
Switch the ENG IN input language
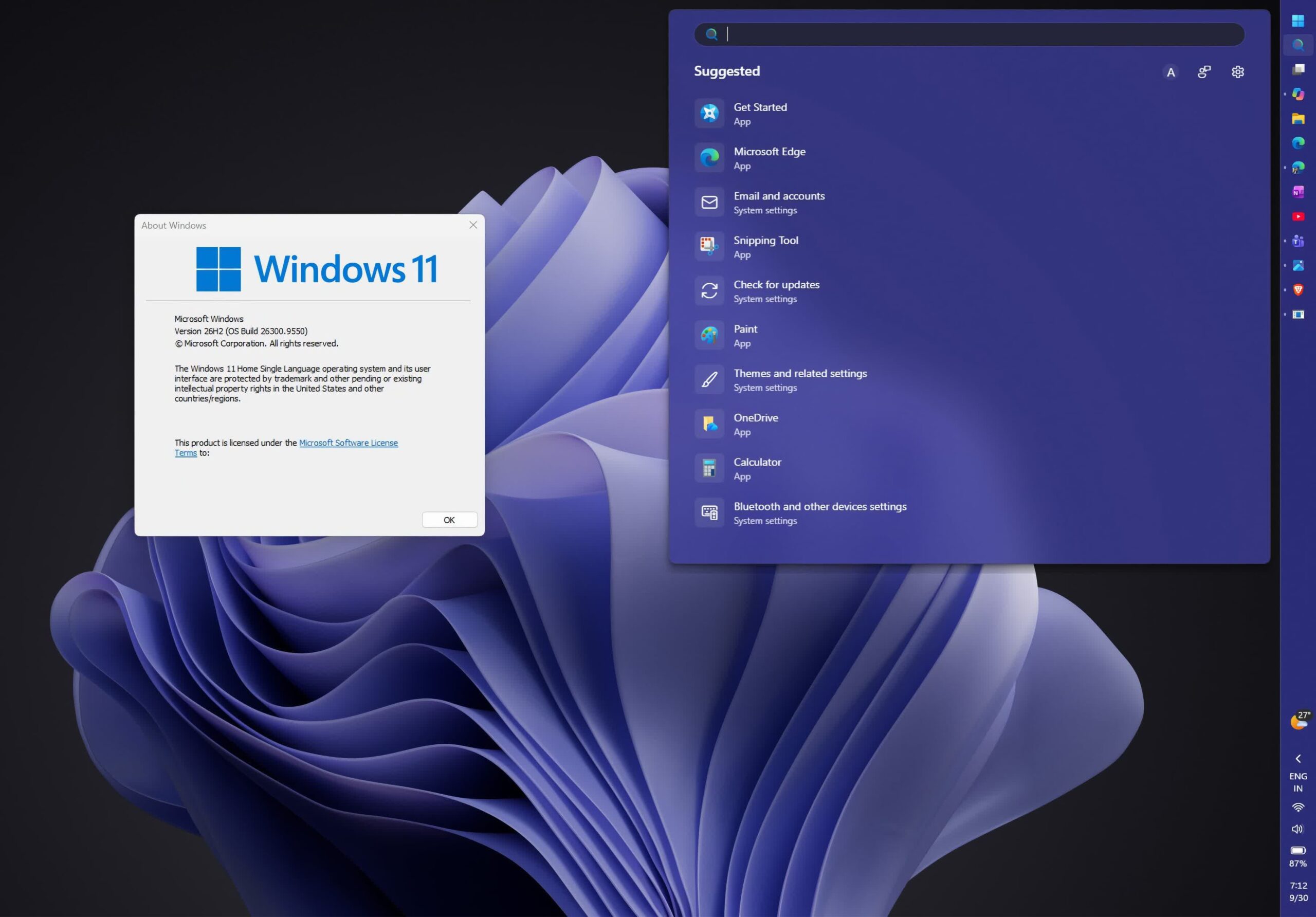tap(1297, 782)
